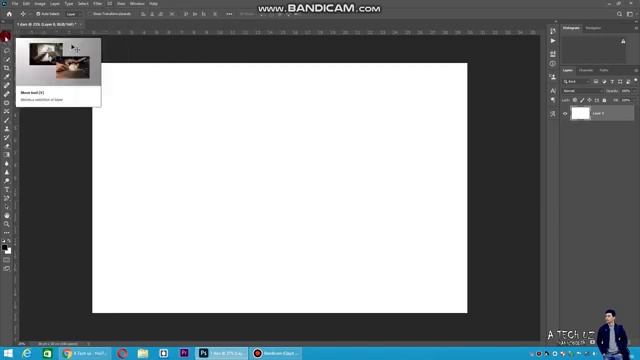The image size is (640, 360).
Task: Open more options three-dots in options bar
Action: point(229,14)
